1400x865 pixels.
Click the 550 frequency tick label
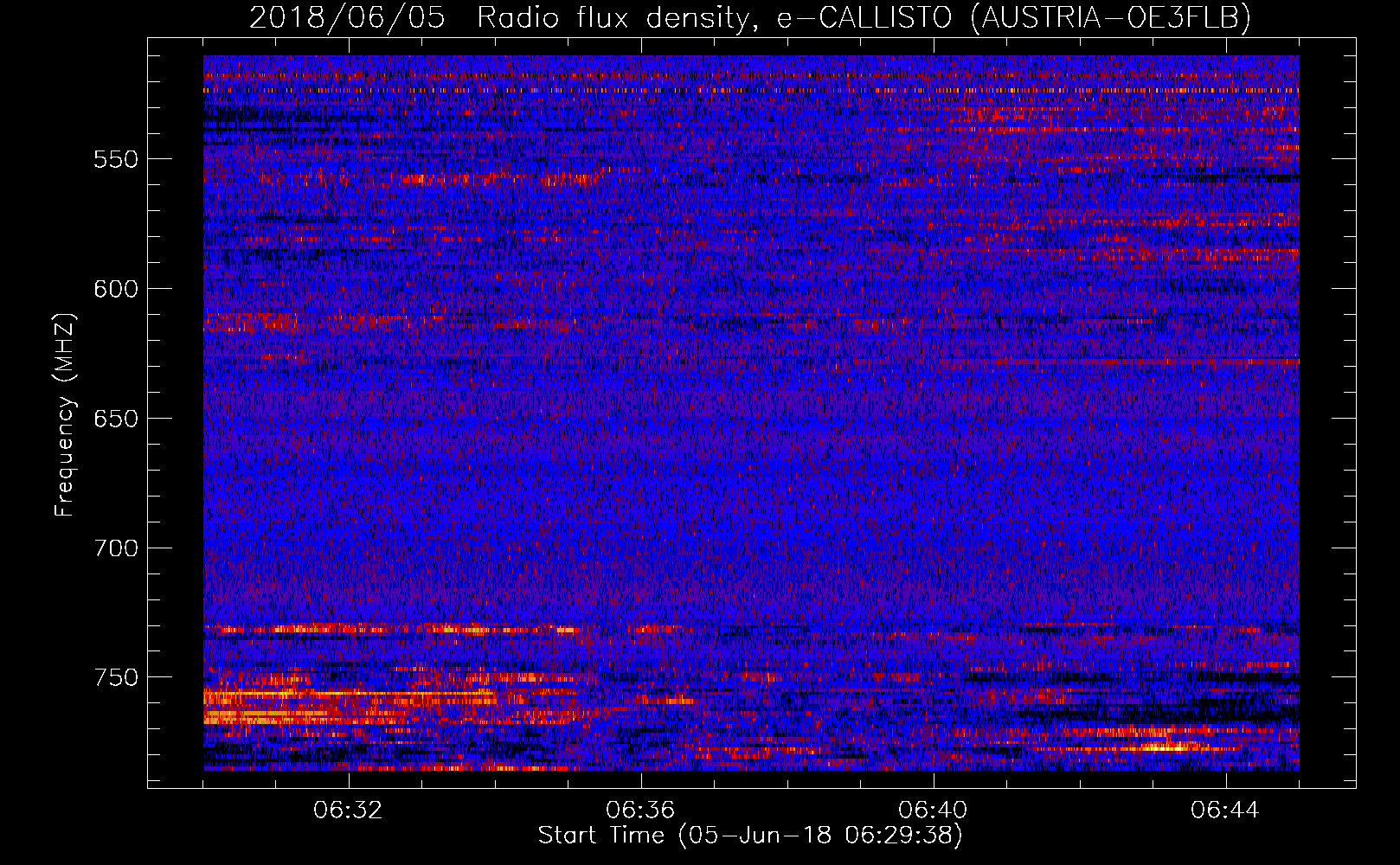point(116,159)
